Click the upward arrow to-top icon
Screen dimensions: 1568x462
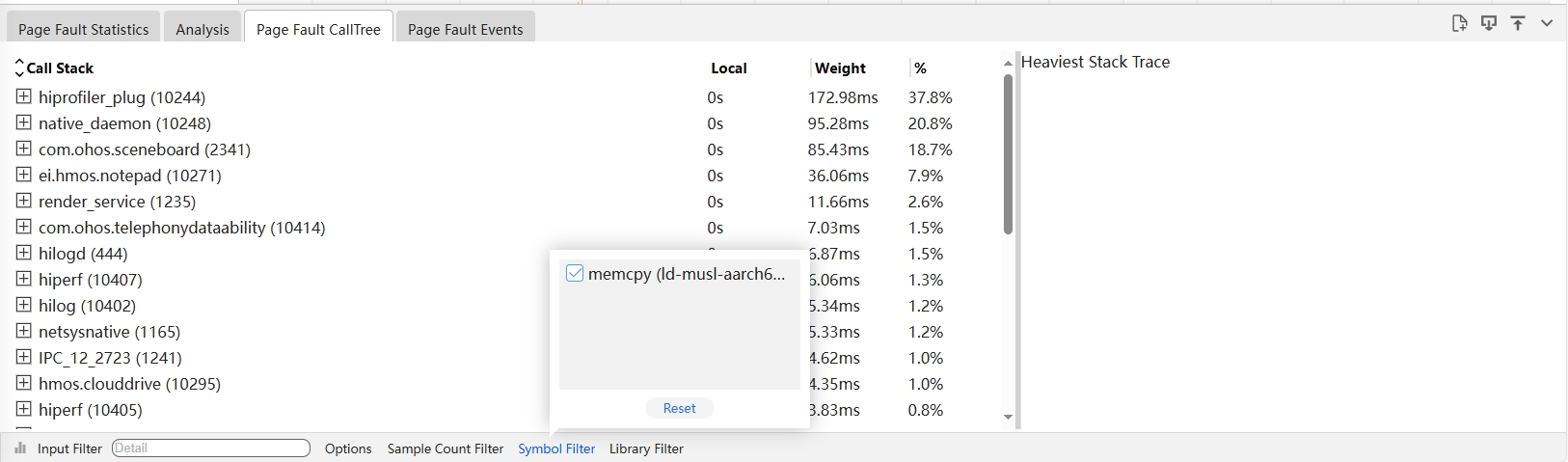1518,23
